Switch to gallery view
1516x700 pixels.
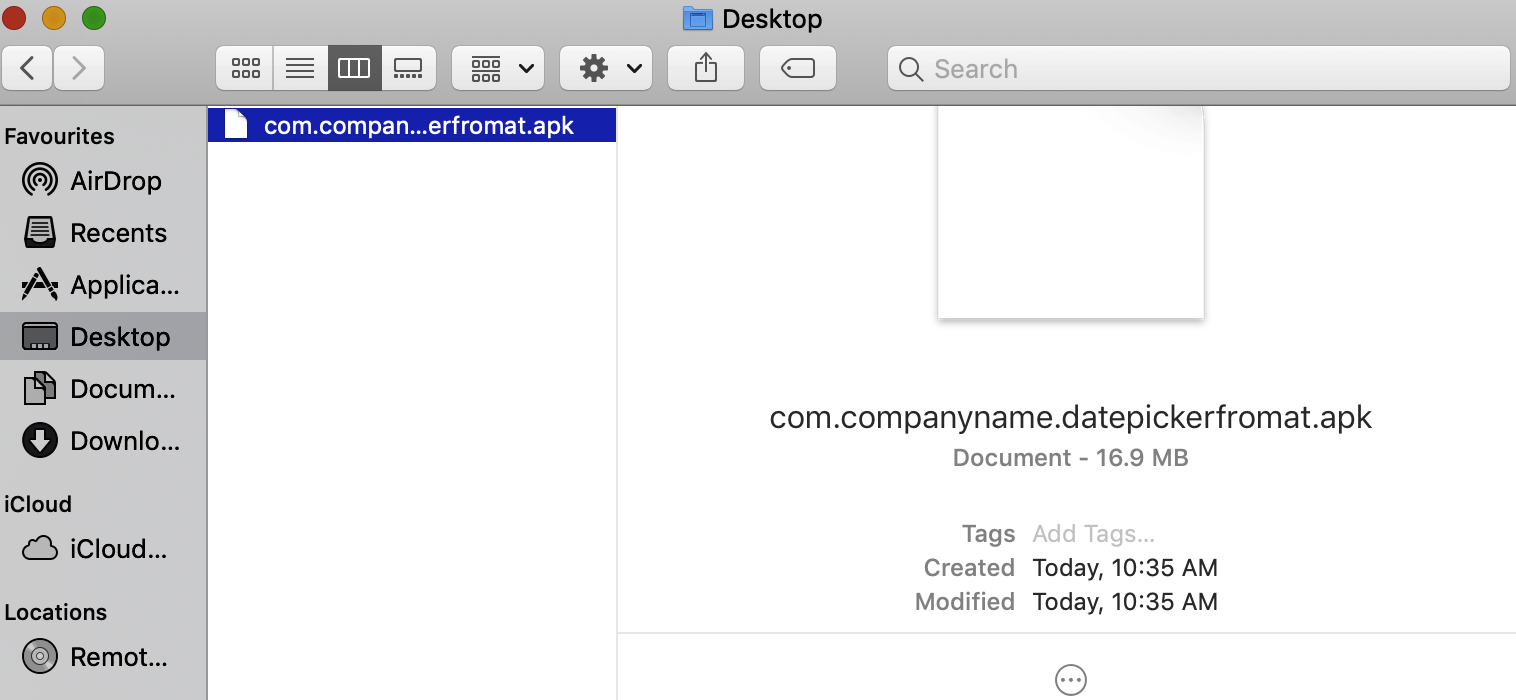coord(408,68)
